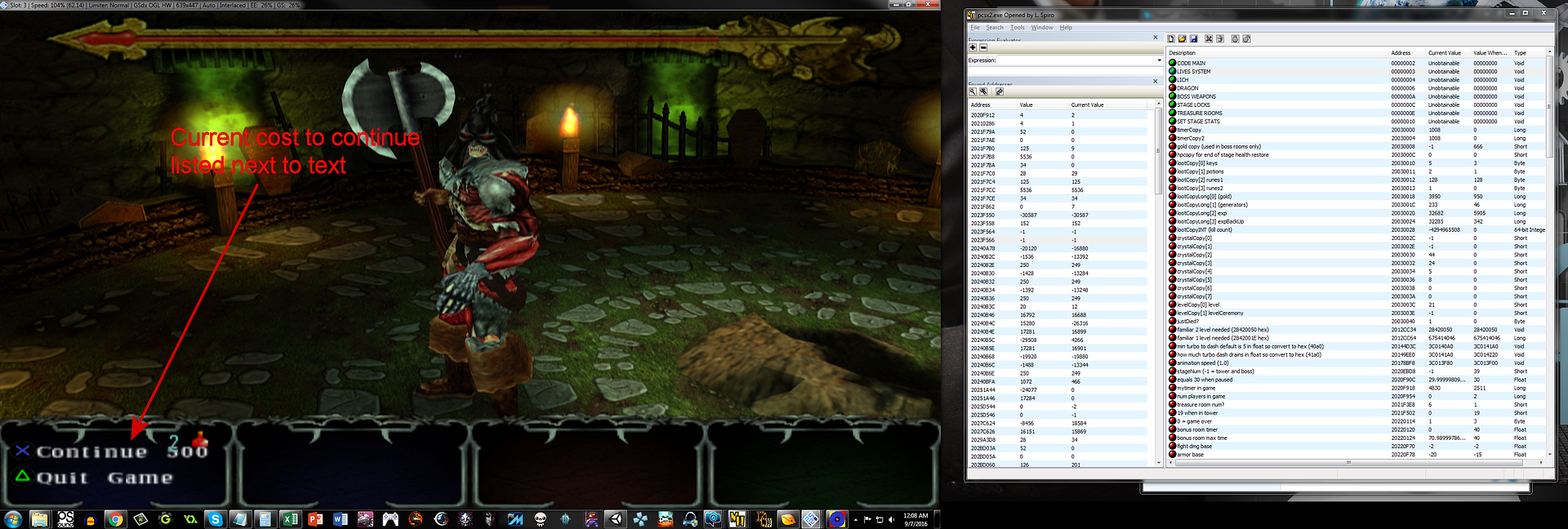Click minus icon in Expression Evaluator panel

[983, 47]
